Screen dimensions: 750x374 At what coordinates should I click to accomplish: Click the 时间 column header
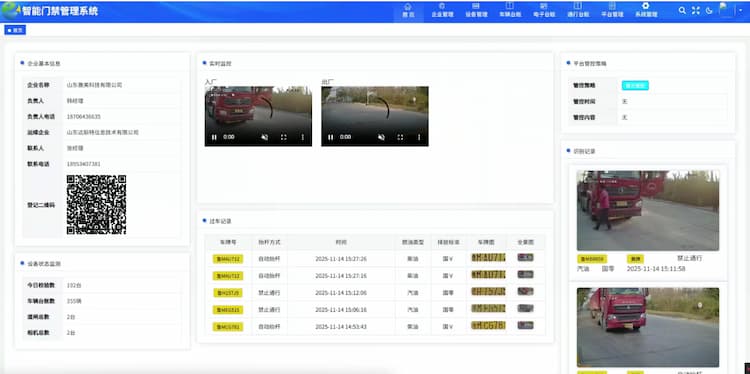[x=341, y=242]
